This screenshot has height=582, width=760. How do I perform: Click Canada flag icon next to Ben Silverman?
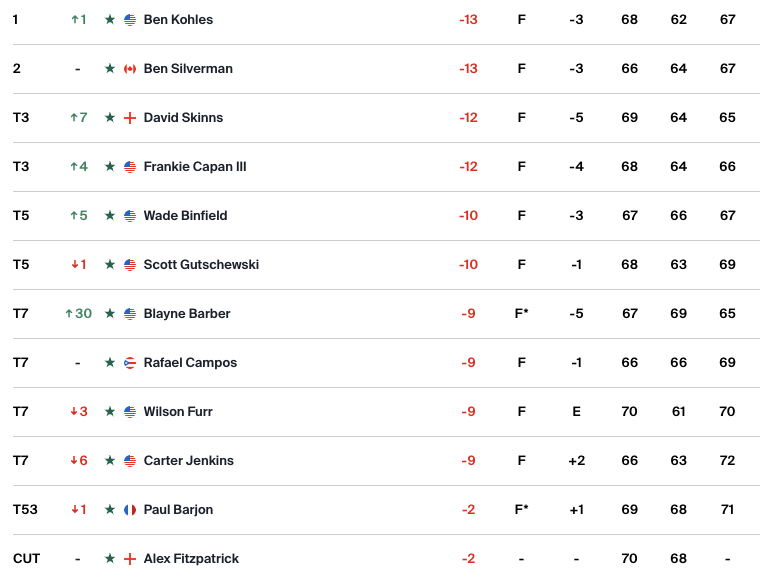coord(130,69)
